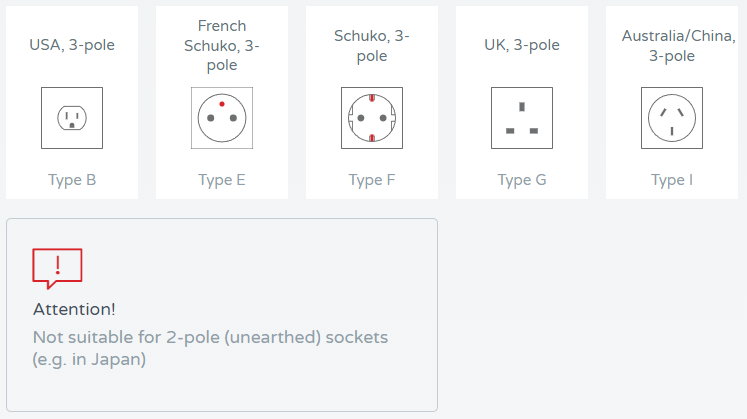Click the 'USA, 3-pole' title text

coord(72,45)
